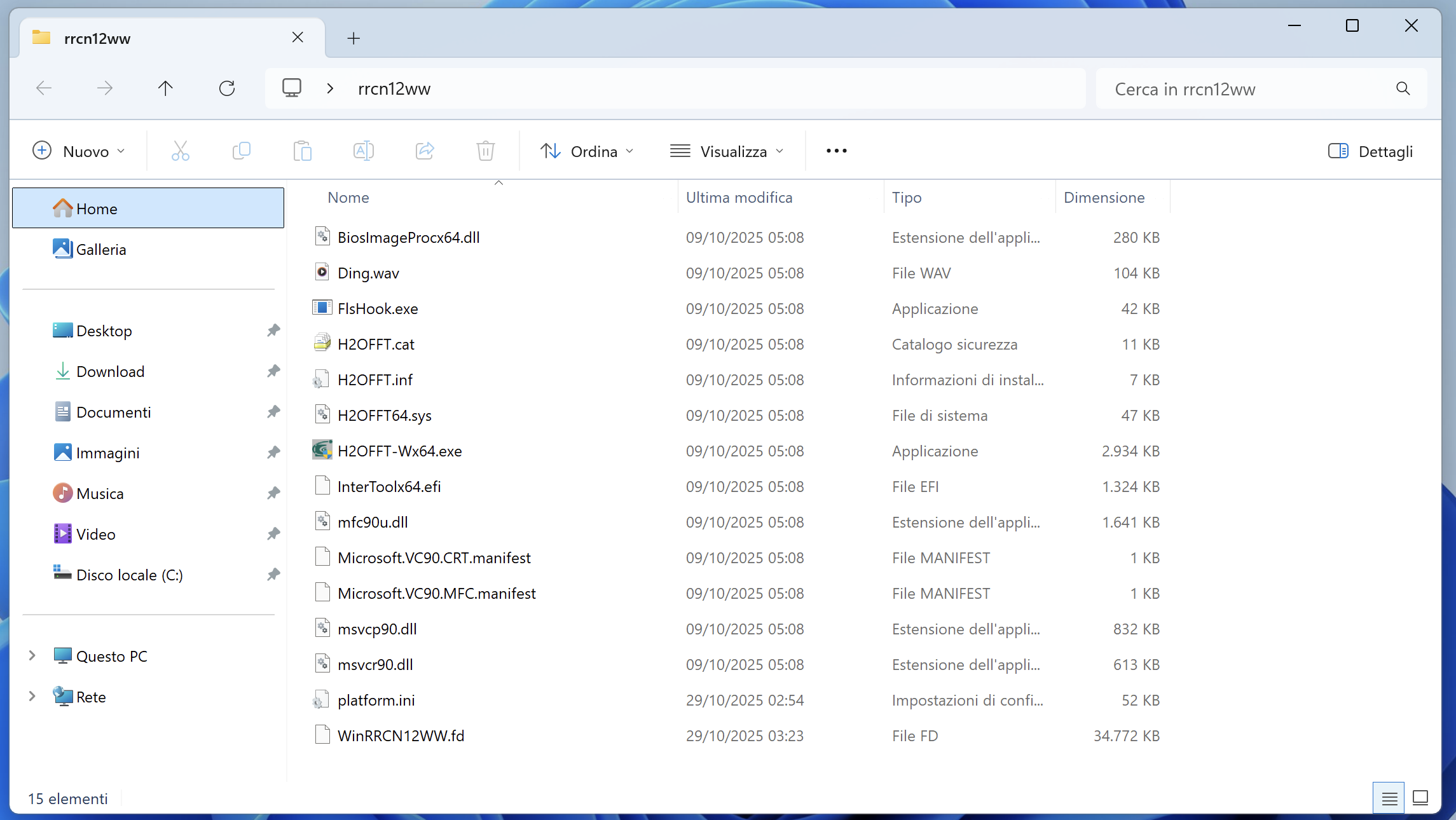1456x820 pixels.
Task: Click the Rename icon
Action: pos(363,151)
